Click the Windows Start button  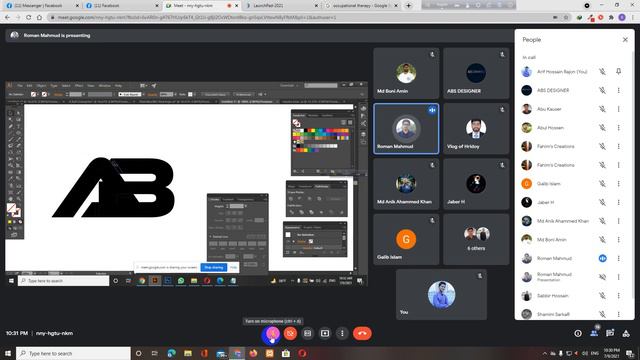coord(8,353)
